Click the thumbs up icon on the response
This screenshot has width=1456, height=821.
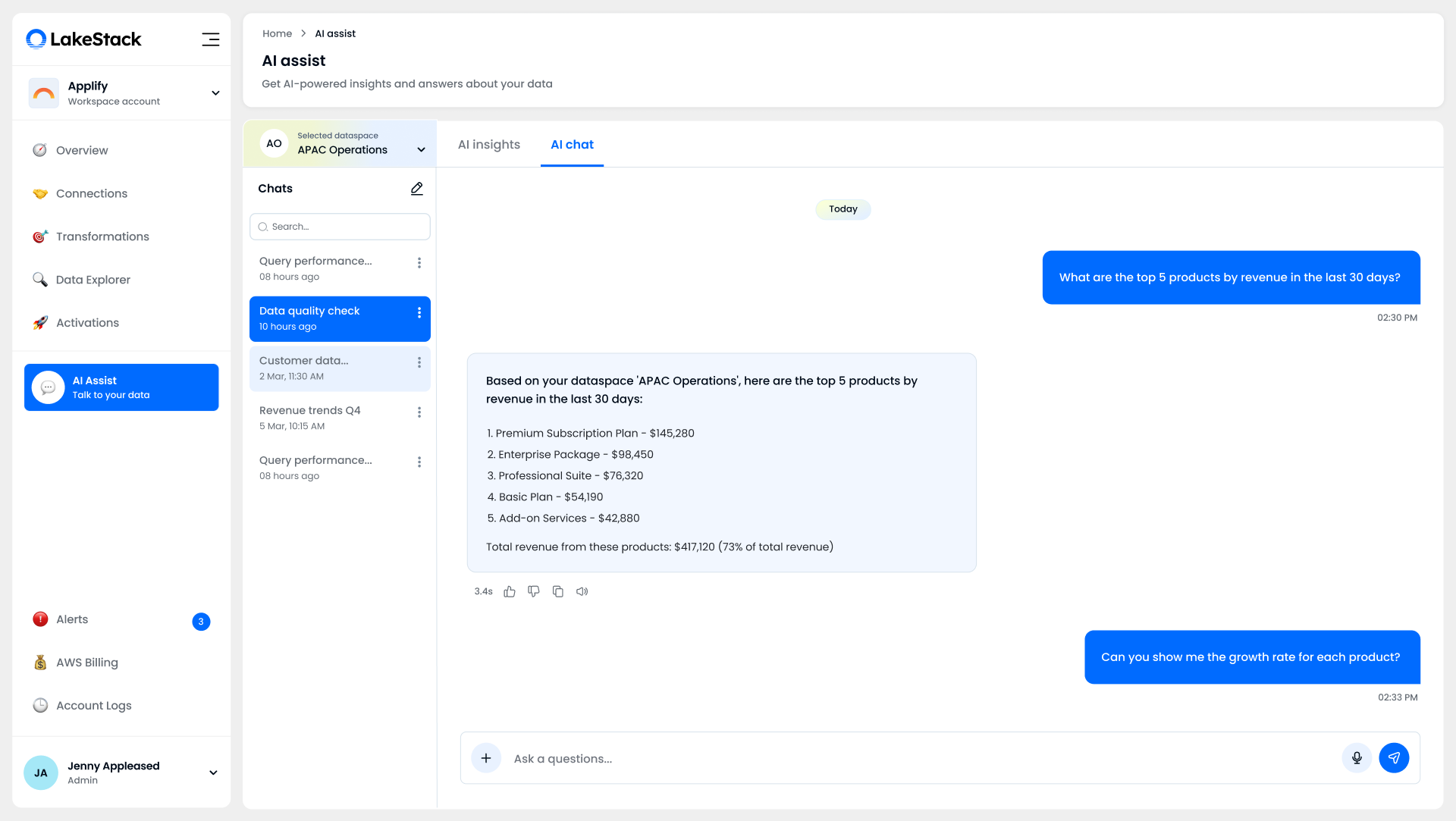pos(510,591)
